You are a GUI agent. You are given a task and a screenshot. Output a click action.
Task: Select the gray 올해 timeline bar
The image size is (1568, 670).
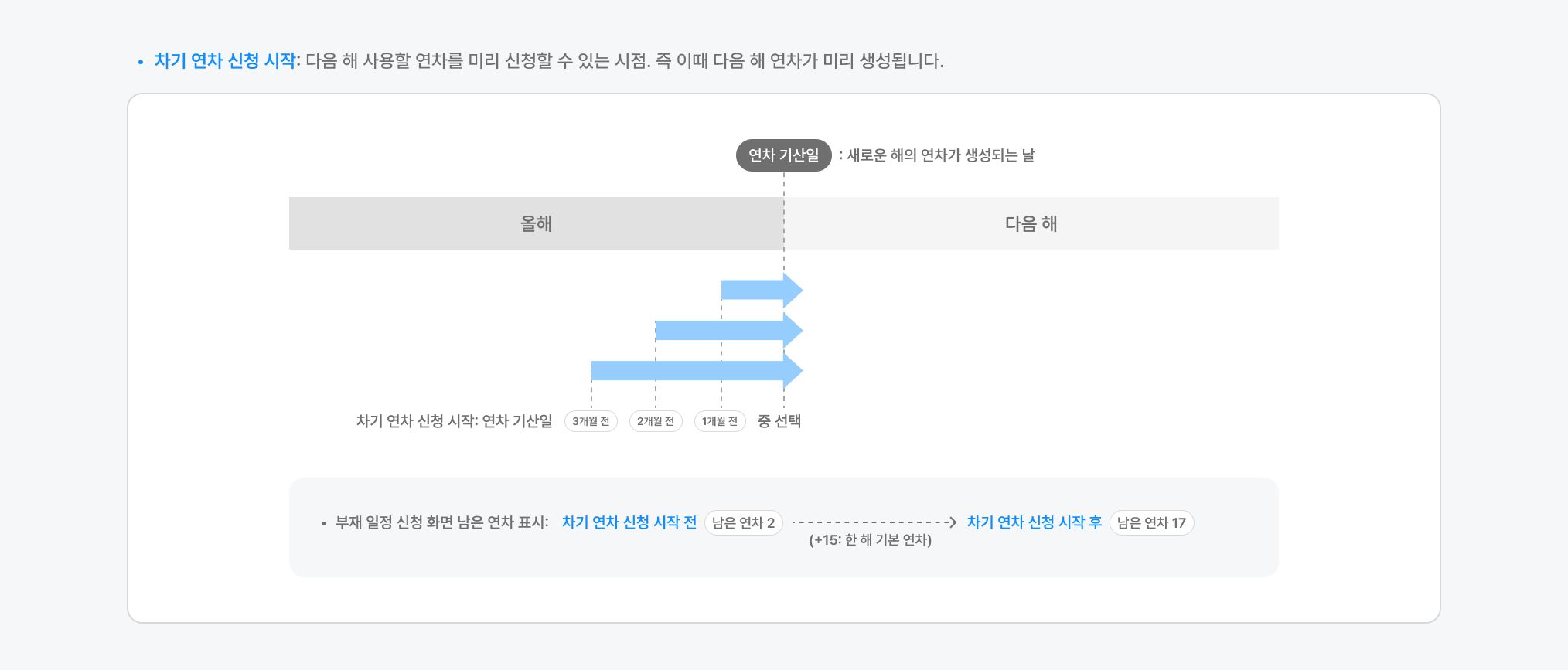click(536, 223)
